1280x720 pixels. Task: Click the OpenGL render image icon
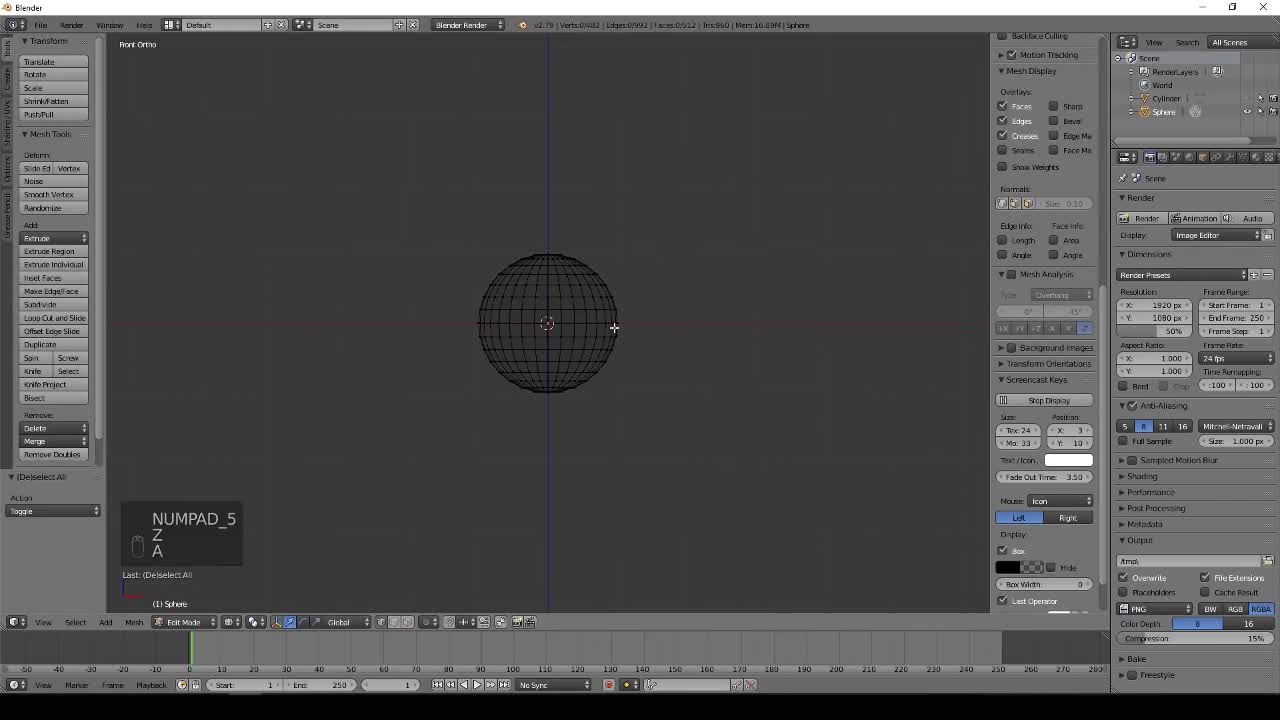coord(517,622)
